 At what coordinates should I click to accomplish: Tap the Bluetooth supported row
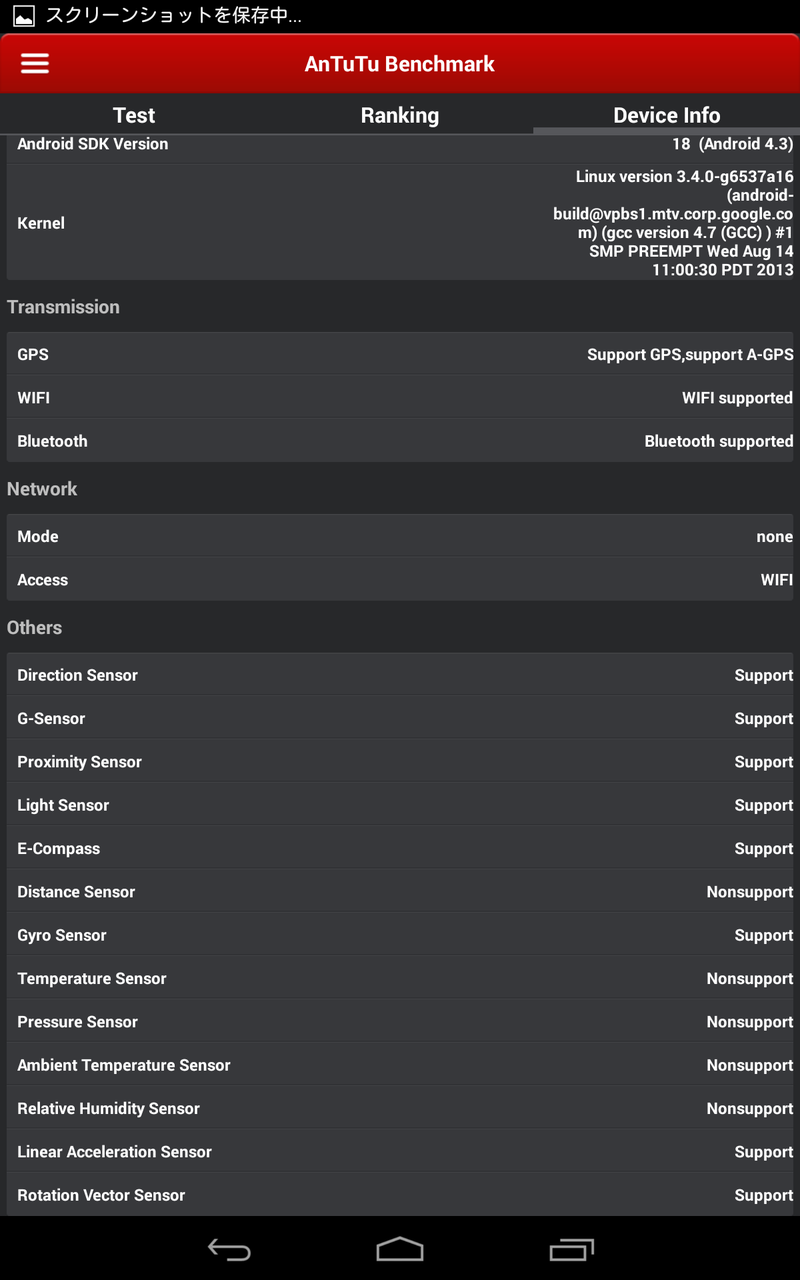[400, 441]
